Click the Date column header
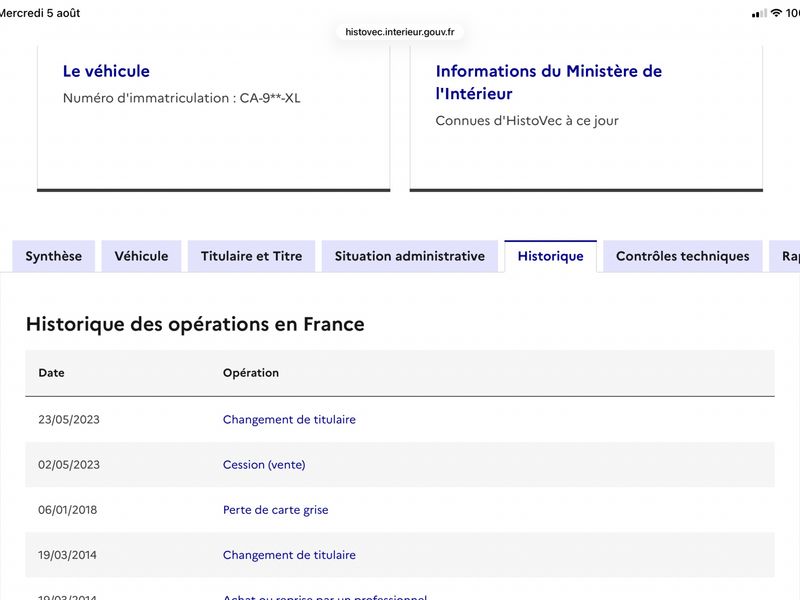Viewport: 800px width, 600px height. coord(52,373)
